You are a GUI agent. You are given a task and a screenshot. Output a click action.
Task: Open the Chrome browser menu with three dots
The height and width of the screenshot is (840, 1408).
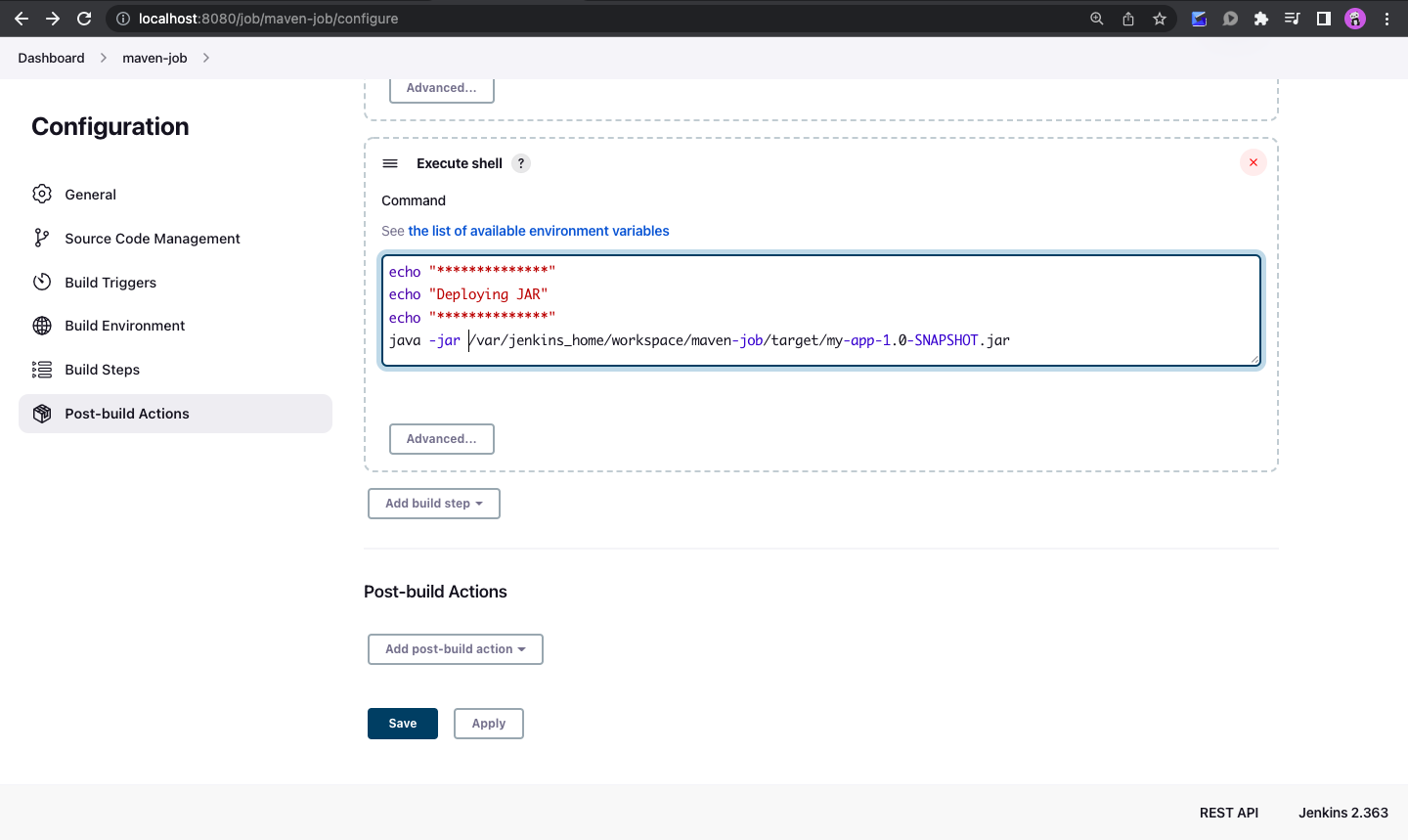1387,18
